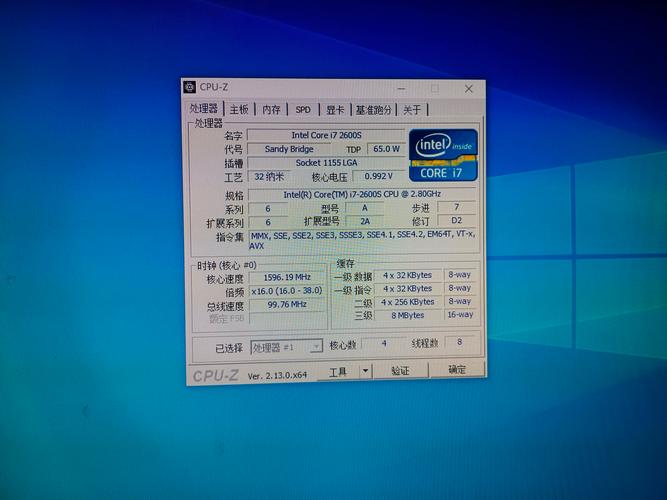Click the specification field i7-2600S CPU @ 2.80GHz
This screenshot has height=500, width=667.
coord(362,194)
